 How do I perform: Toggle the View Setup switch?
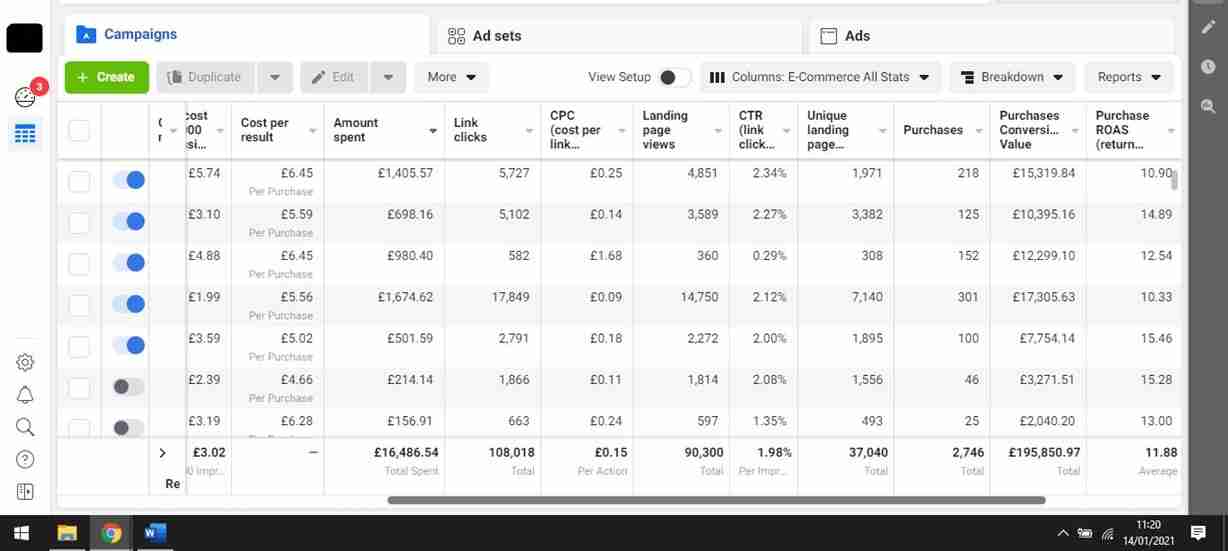click(x=674, y=77)
